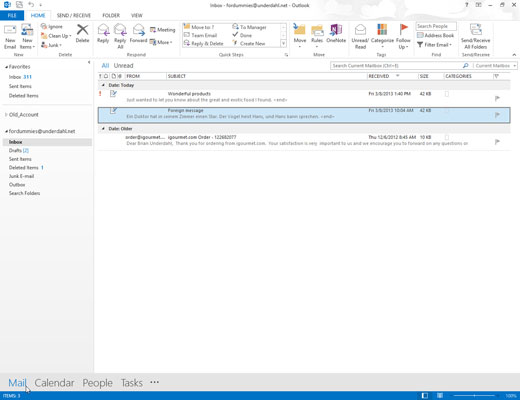Open Drafts folder in fordummies account
The width and height of the screenshot is (520, 400).
coord(19,151)
